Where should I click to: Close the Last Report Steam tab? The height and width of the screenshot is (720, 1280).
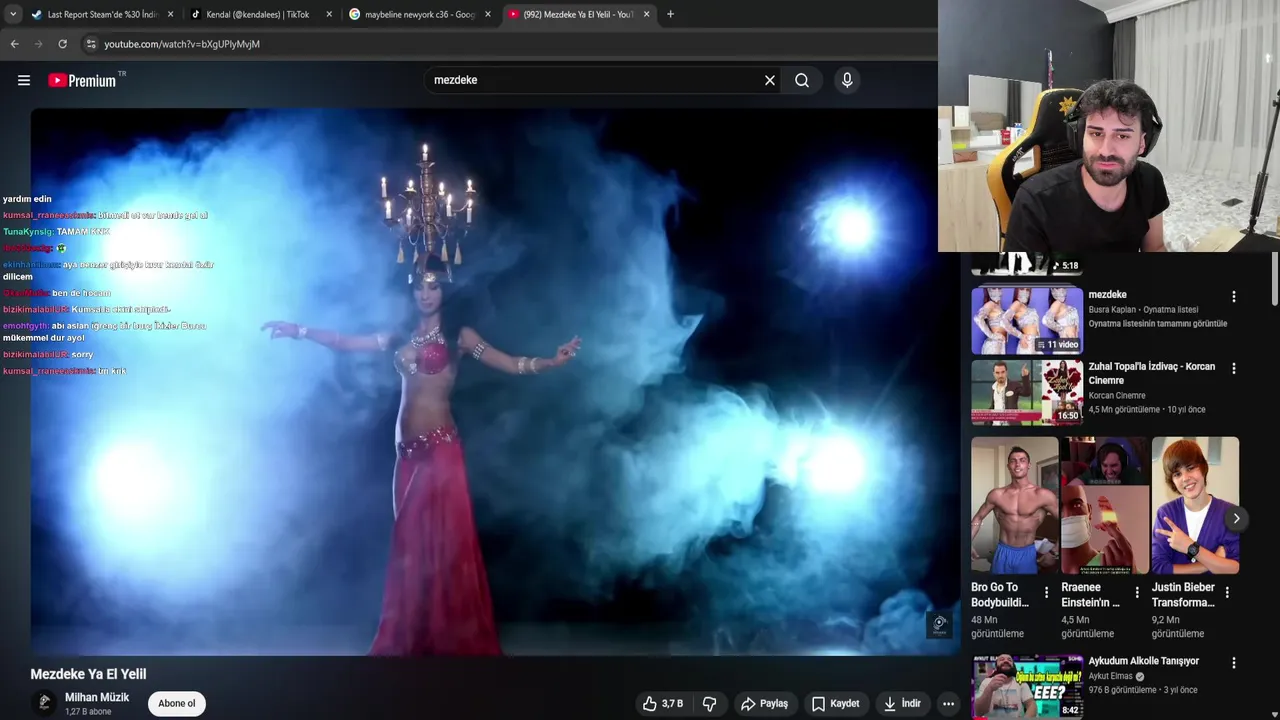pos(170,14)
